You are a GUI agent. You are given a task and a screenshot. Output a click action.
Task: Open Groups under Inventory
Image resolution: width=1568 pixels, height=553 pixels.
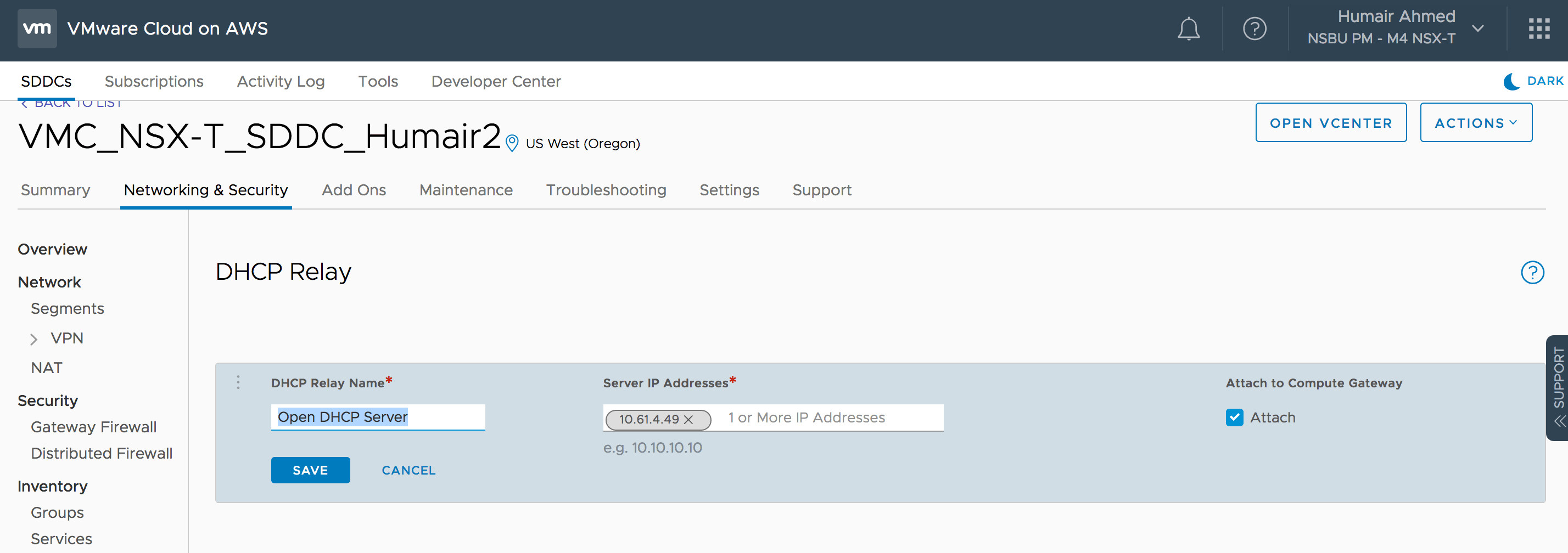tap(57, 513)
